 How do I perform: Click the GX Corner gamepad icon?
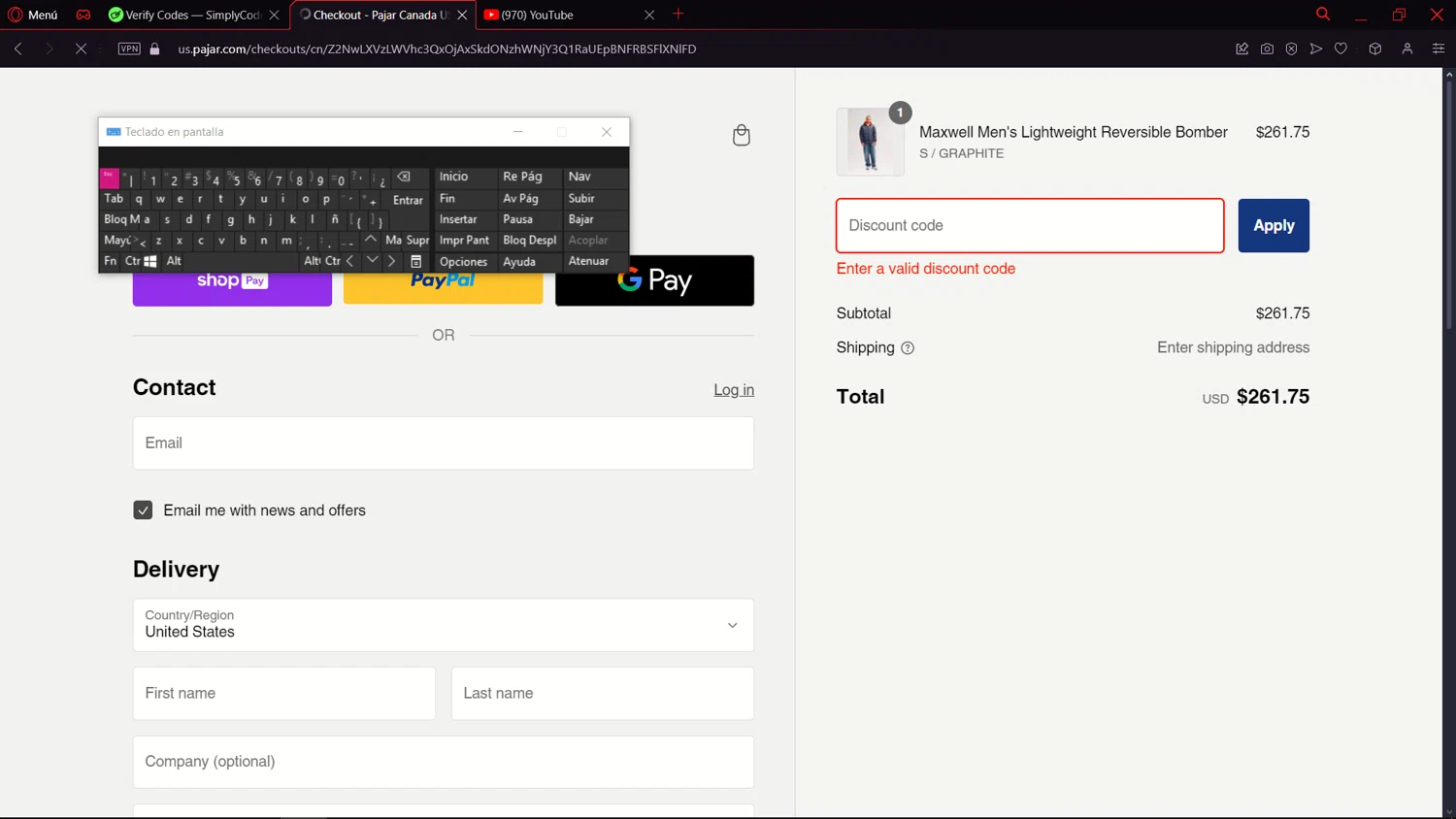(x=83, y=15)
